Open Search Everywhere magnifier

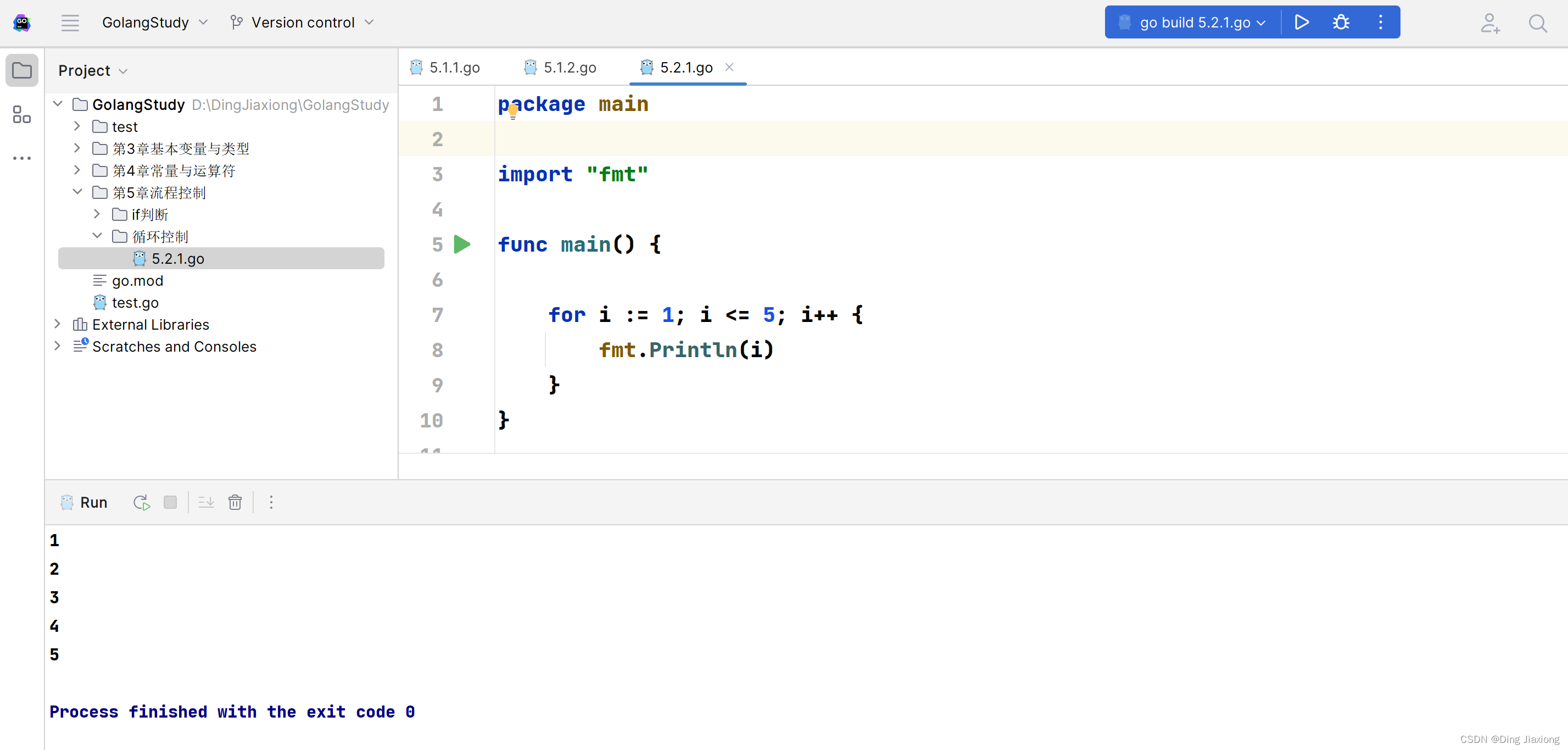(1538, 23)
